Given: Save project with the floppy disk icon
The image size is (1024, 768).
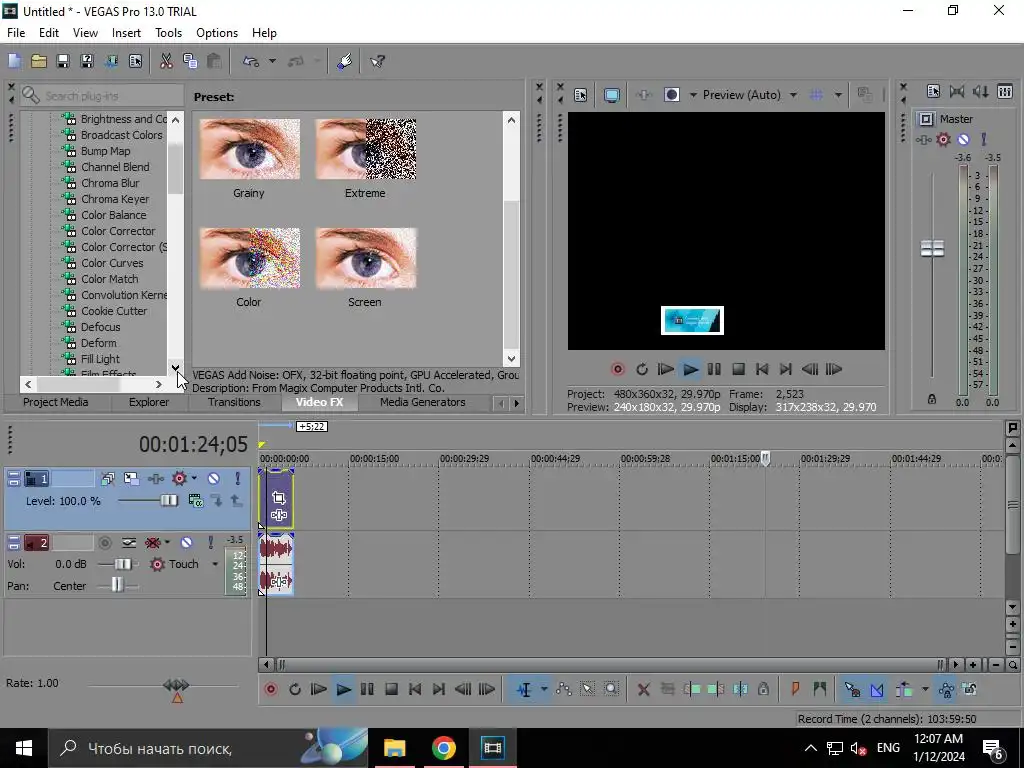Looking at the screenshot, I should 63,61.
